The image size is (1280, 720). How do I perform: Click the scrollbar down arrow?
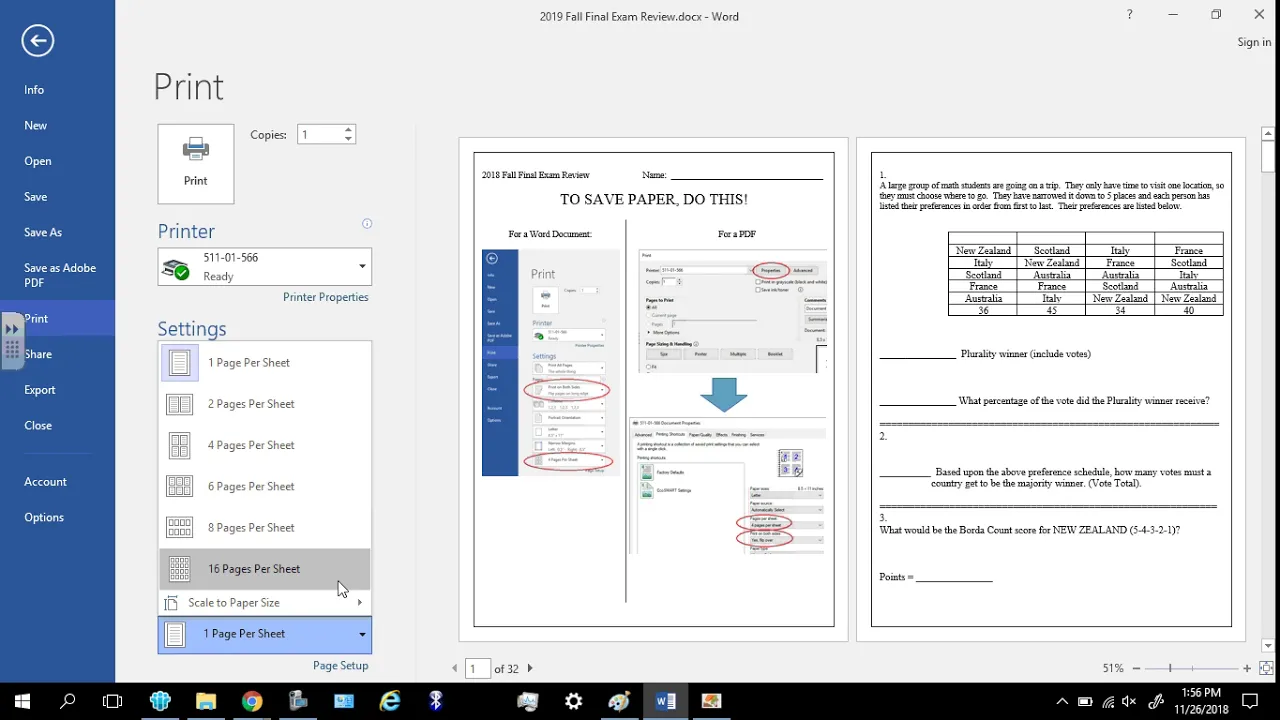(x=1268, y=646)
